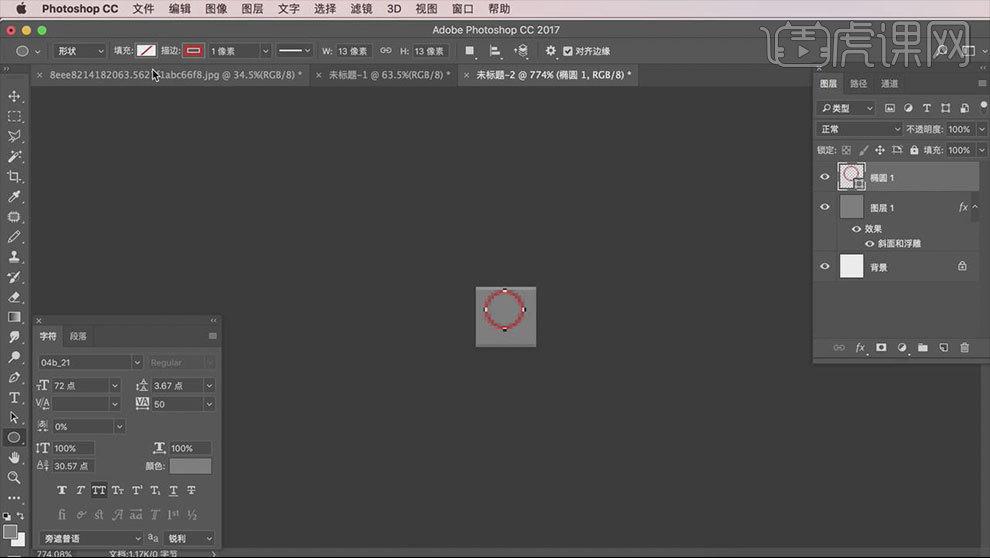Open the gear settings in options bar
This screenshot has width=990, height=558.
[550, 50]
